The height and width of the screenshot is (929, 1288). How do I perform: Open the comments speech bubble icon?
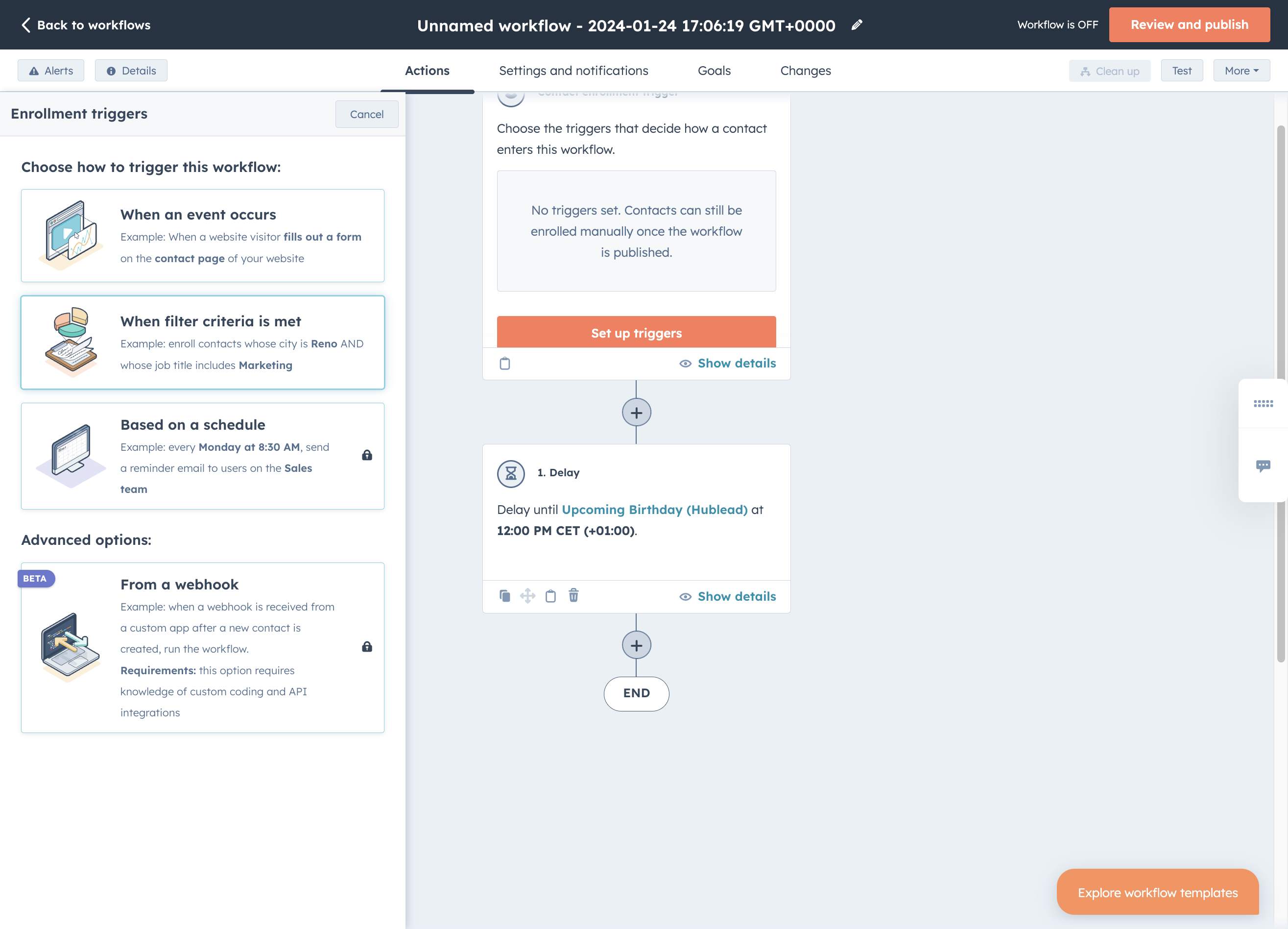point(1263,466)
